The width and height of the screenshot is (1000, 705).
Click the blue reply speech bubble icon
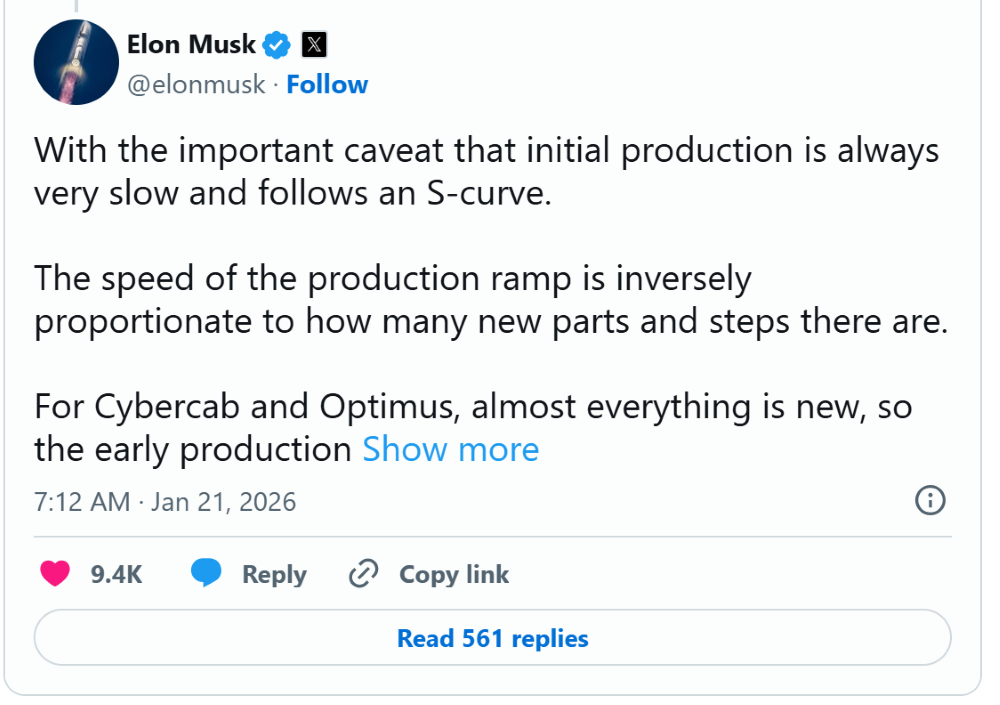click(207, 574)
